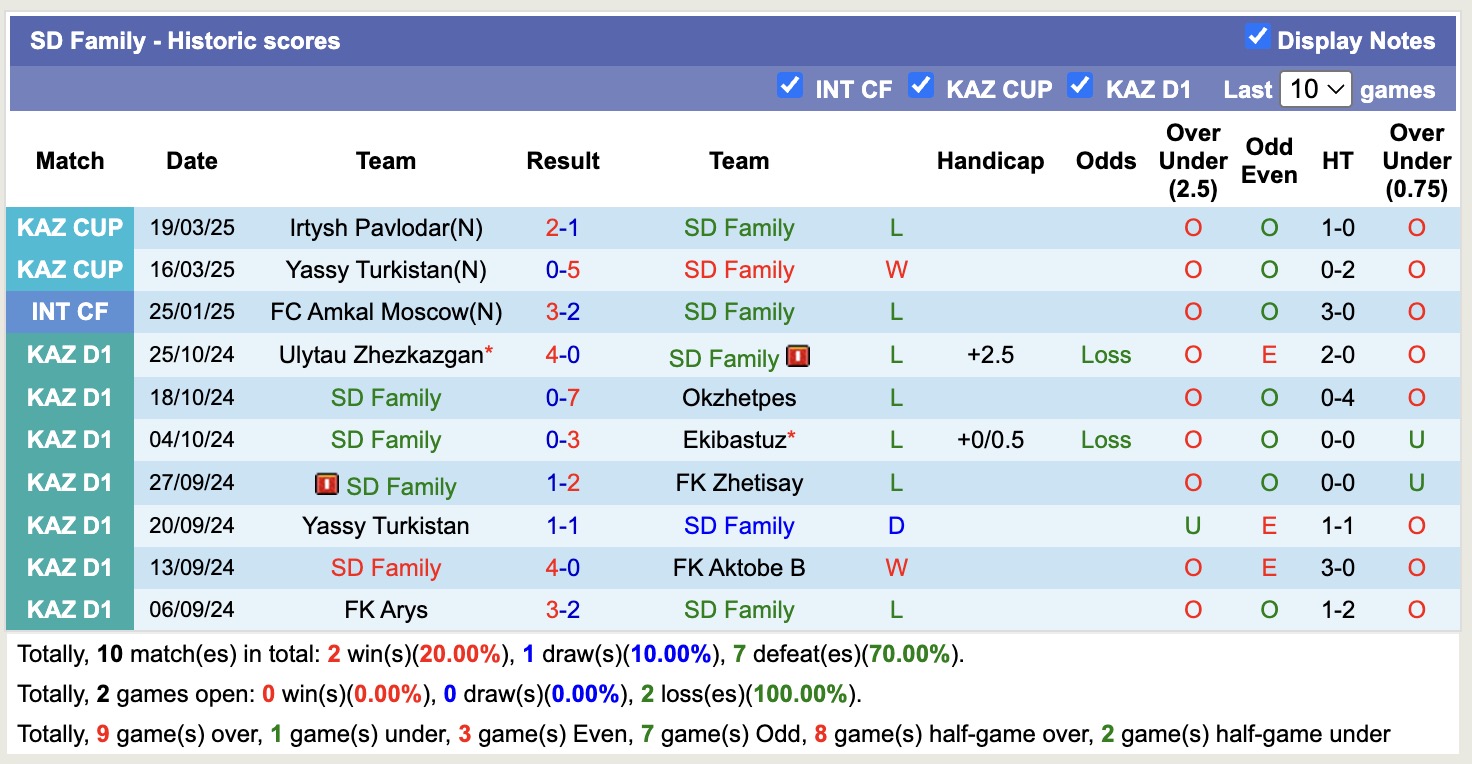Click the red asterisk next to Ulytau Zhezkazgan
This screenshot has width=1472, height=764.
(x=489, y=349)
